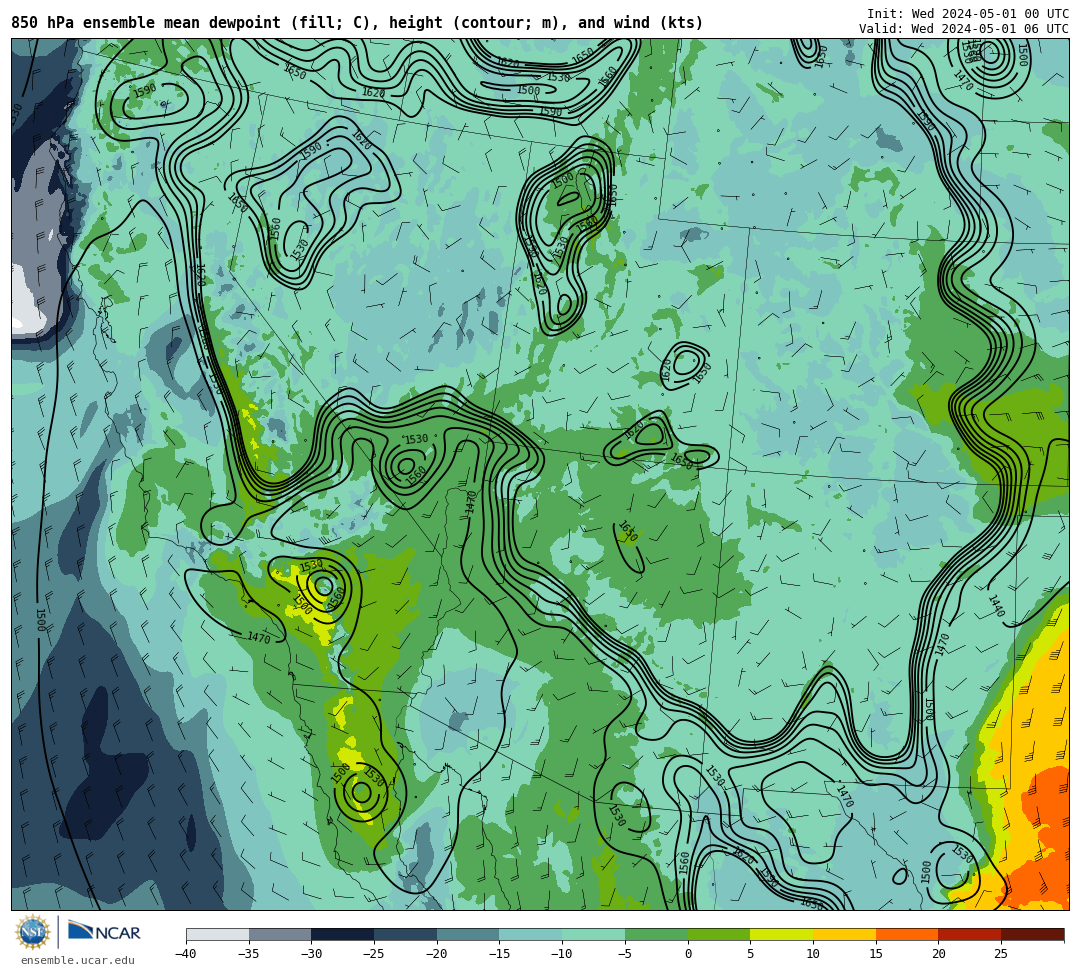Click the 0 colorbar tick label

pos(688,954)
